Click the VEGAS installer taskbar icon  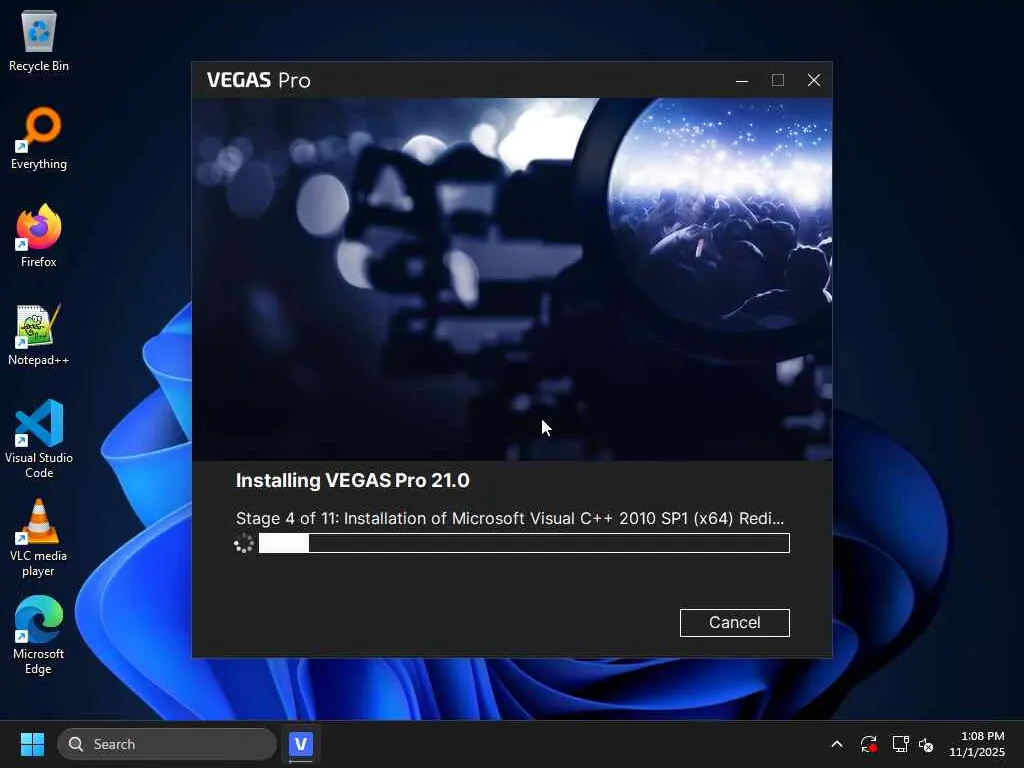point(300,744)
